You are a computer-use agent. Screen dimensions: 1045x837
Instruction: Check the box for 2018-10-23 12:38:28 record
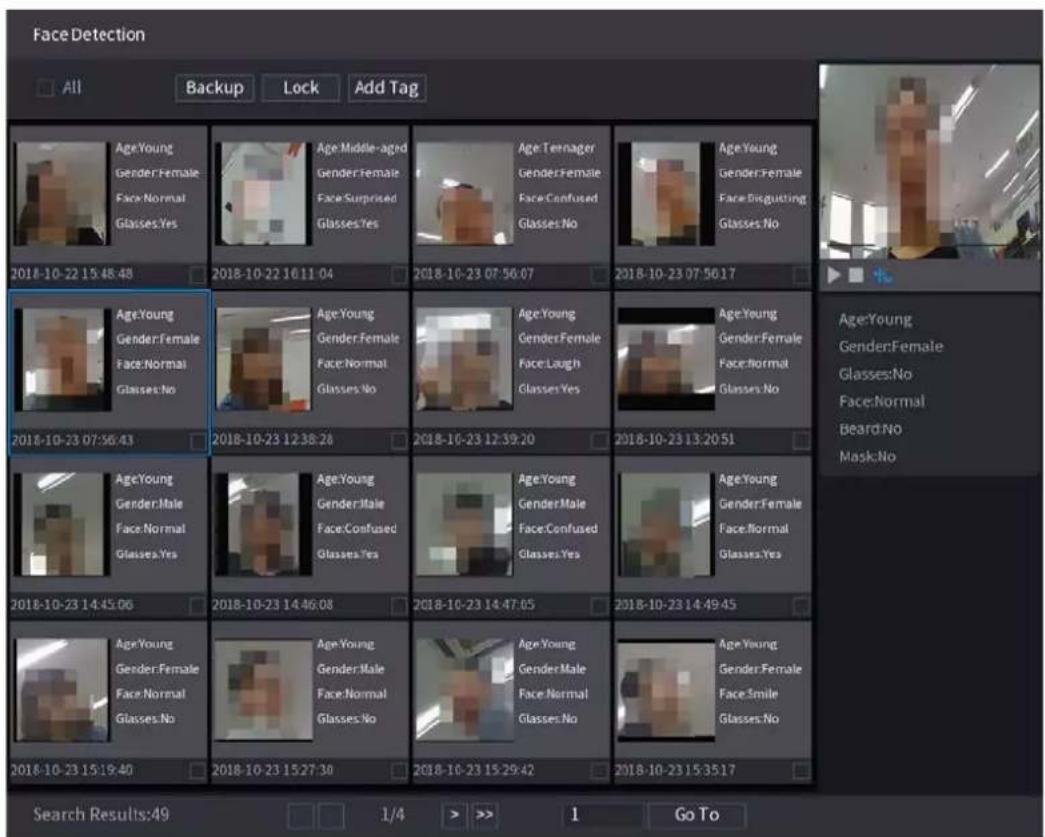tap(399, 440)
